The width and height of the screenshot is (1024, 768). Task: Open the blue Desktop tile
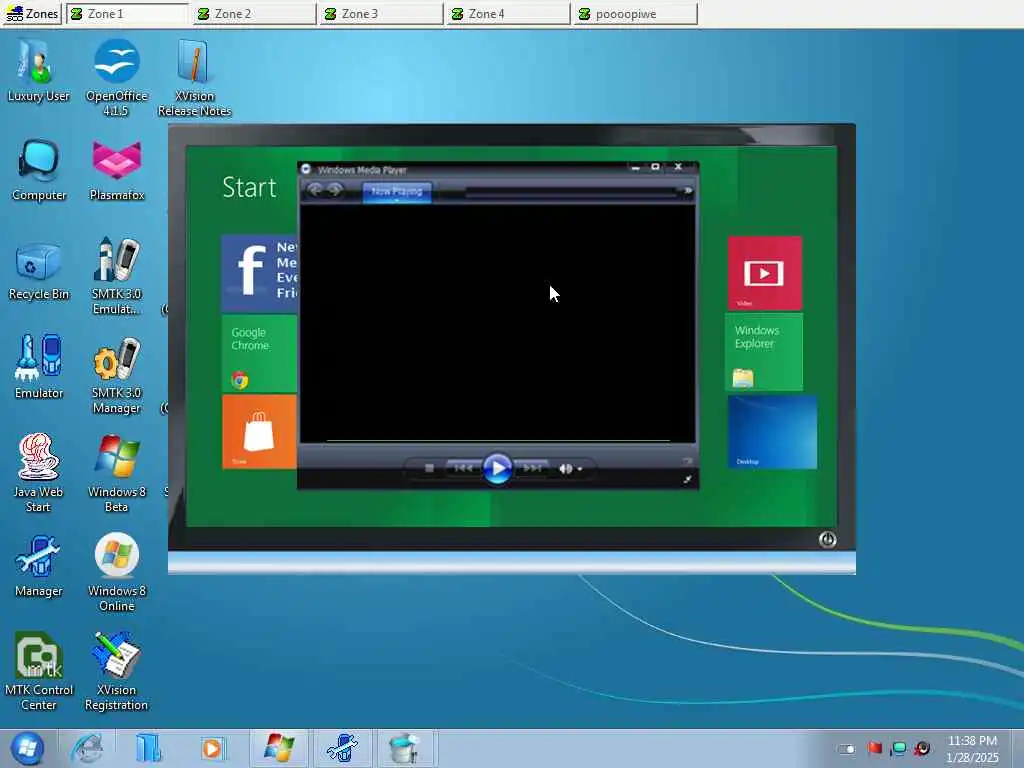[772, 432]
